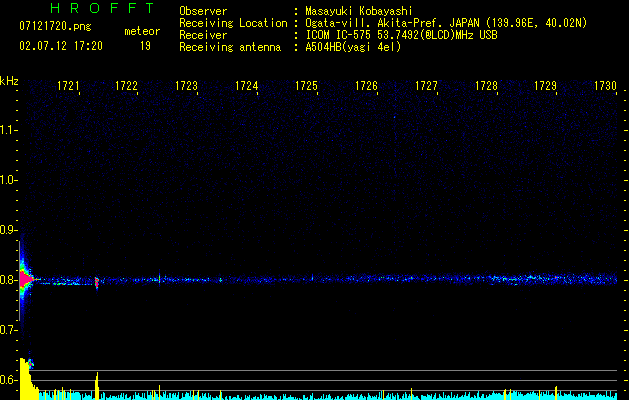The height and width of the screenshot is (400, 629).
Task: Click the ICOM IC-575 receiver text
Action: click(401, 35)
